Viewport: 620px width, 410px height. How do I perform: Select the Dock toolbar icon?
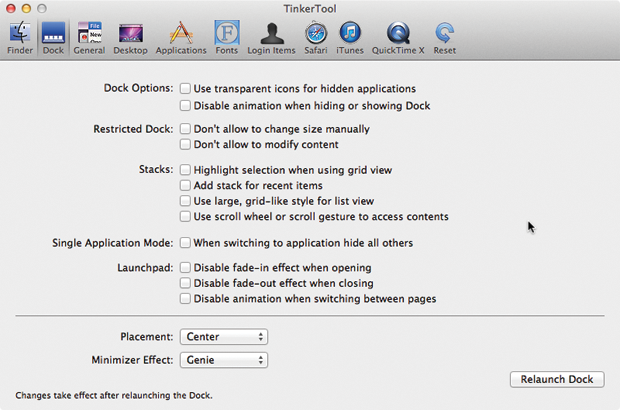53,38
